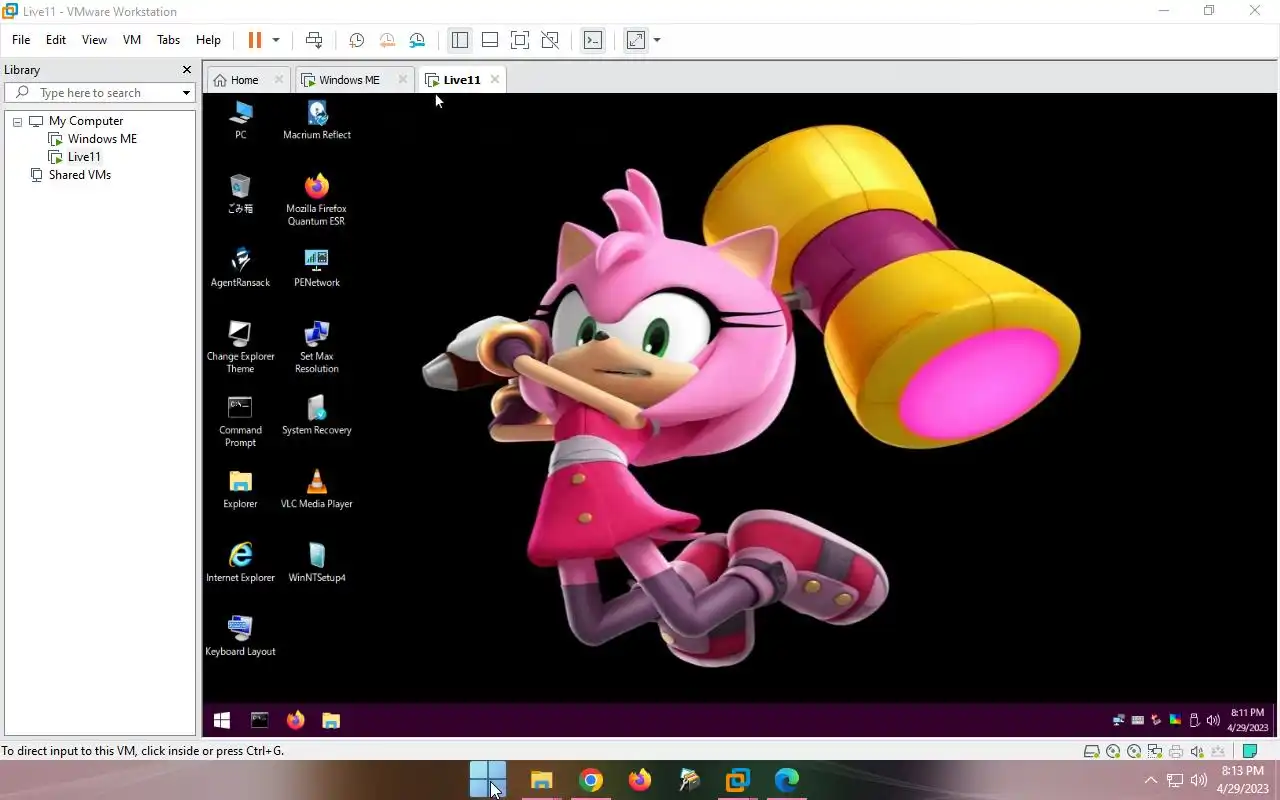Open the guest Start menu button
This screenshot has width=1280, height=800.
click(x=222, y=720)
